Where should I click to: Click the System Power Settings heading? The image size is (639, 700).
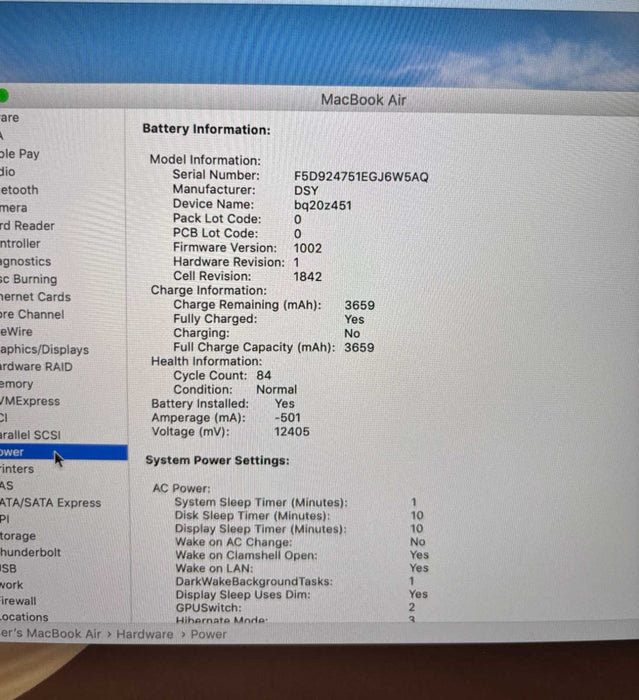click(x=217, y=460)
